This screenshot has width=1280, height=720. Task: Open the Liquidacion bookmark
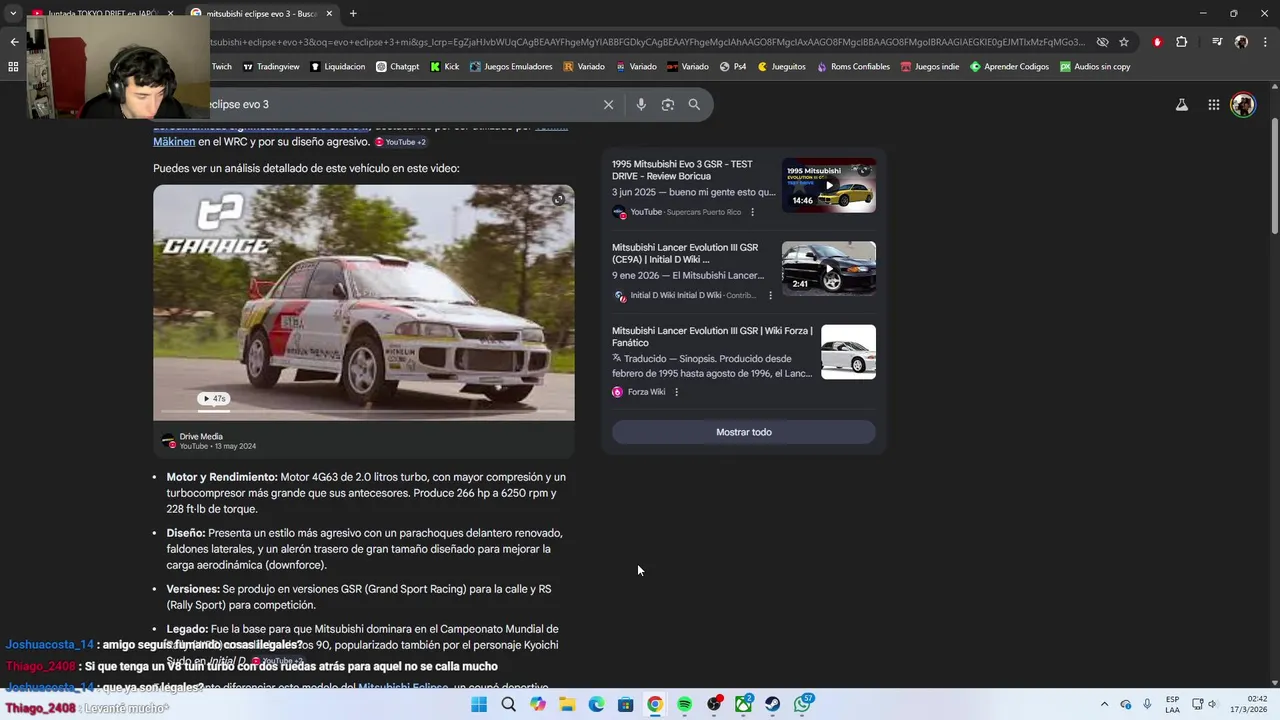(x=338, y=67)
